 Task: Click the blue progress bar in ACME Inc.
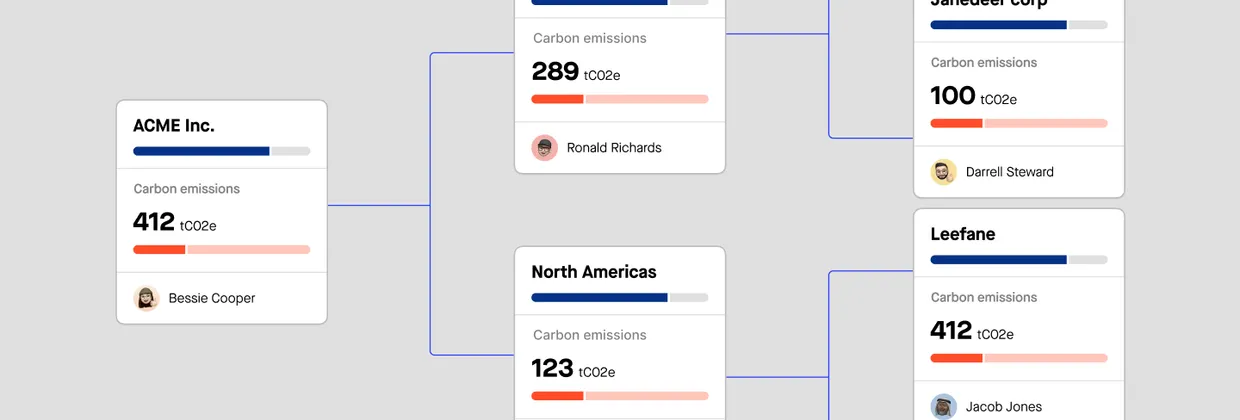pyautogui.click(x=201, y=151)
